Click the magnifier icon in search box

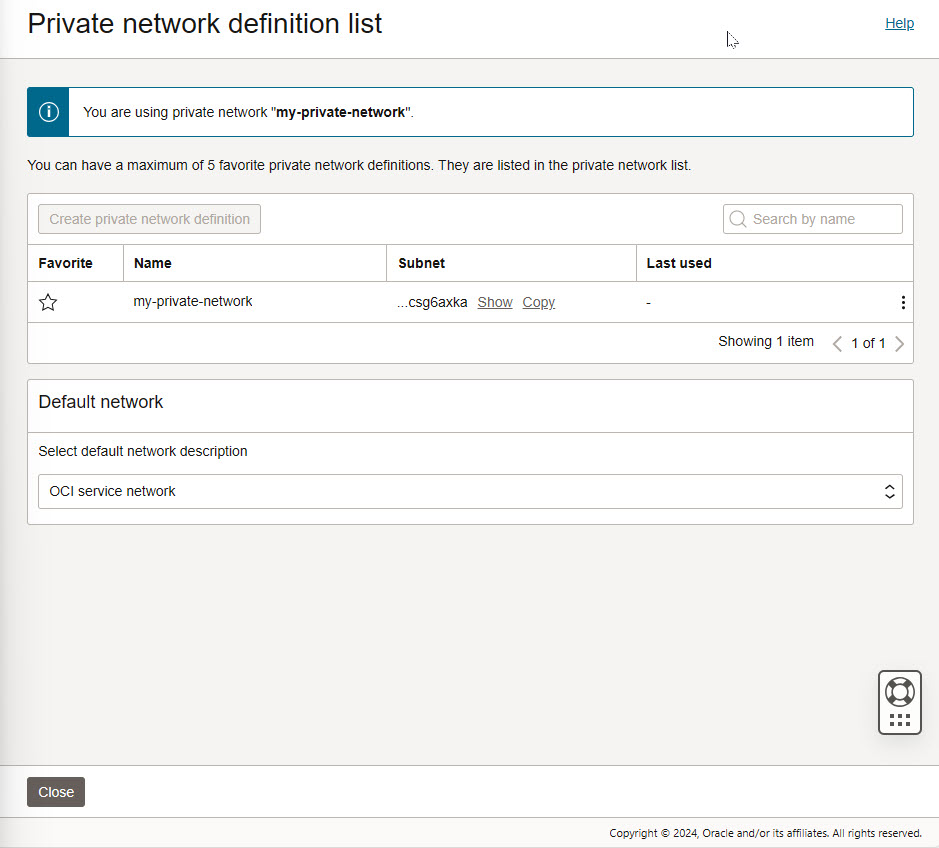738,219
